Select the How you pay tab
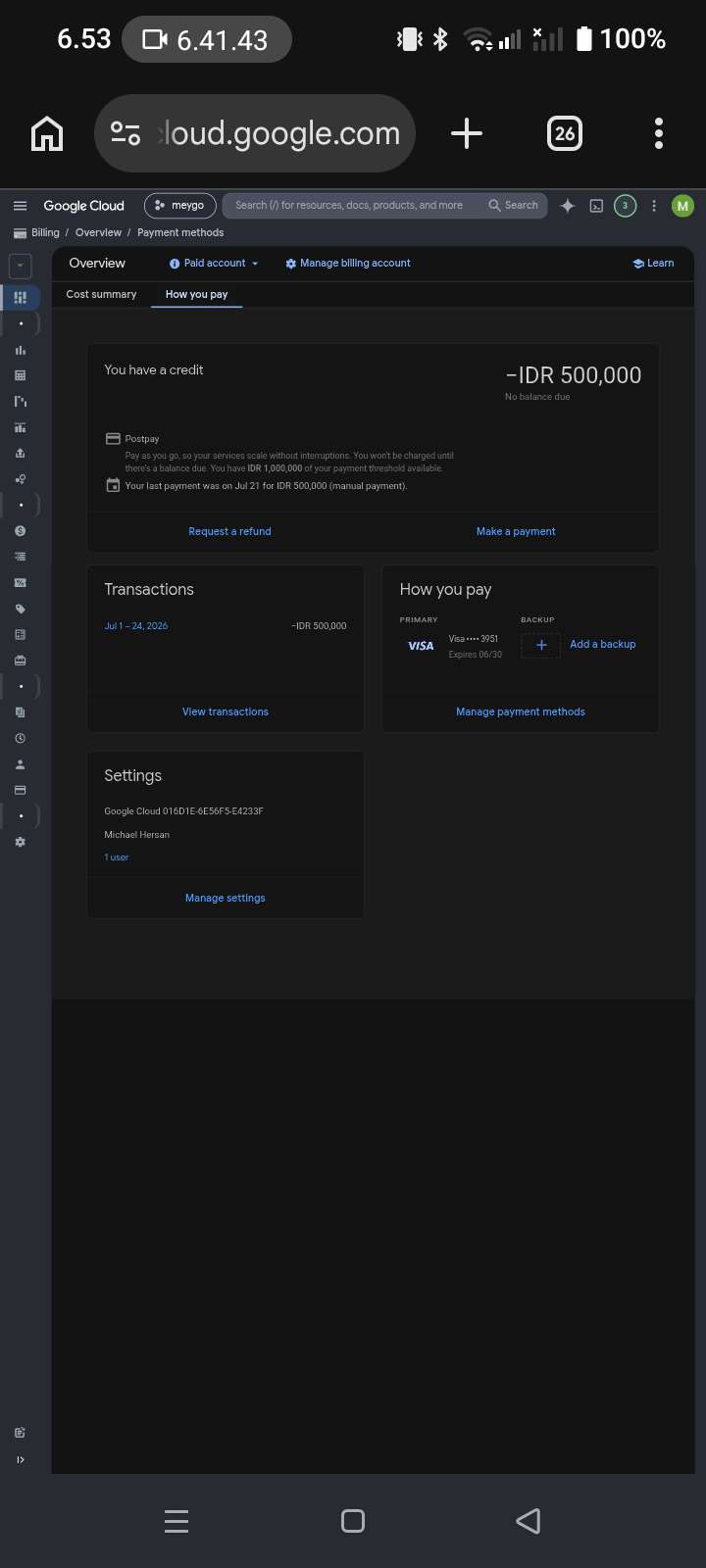This screenshot has height=1568, width=706. coord(196,294)
